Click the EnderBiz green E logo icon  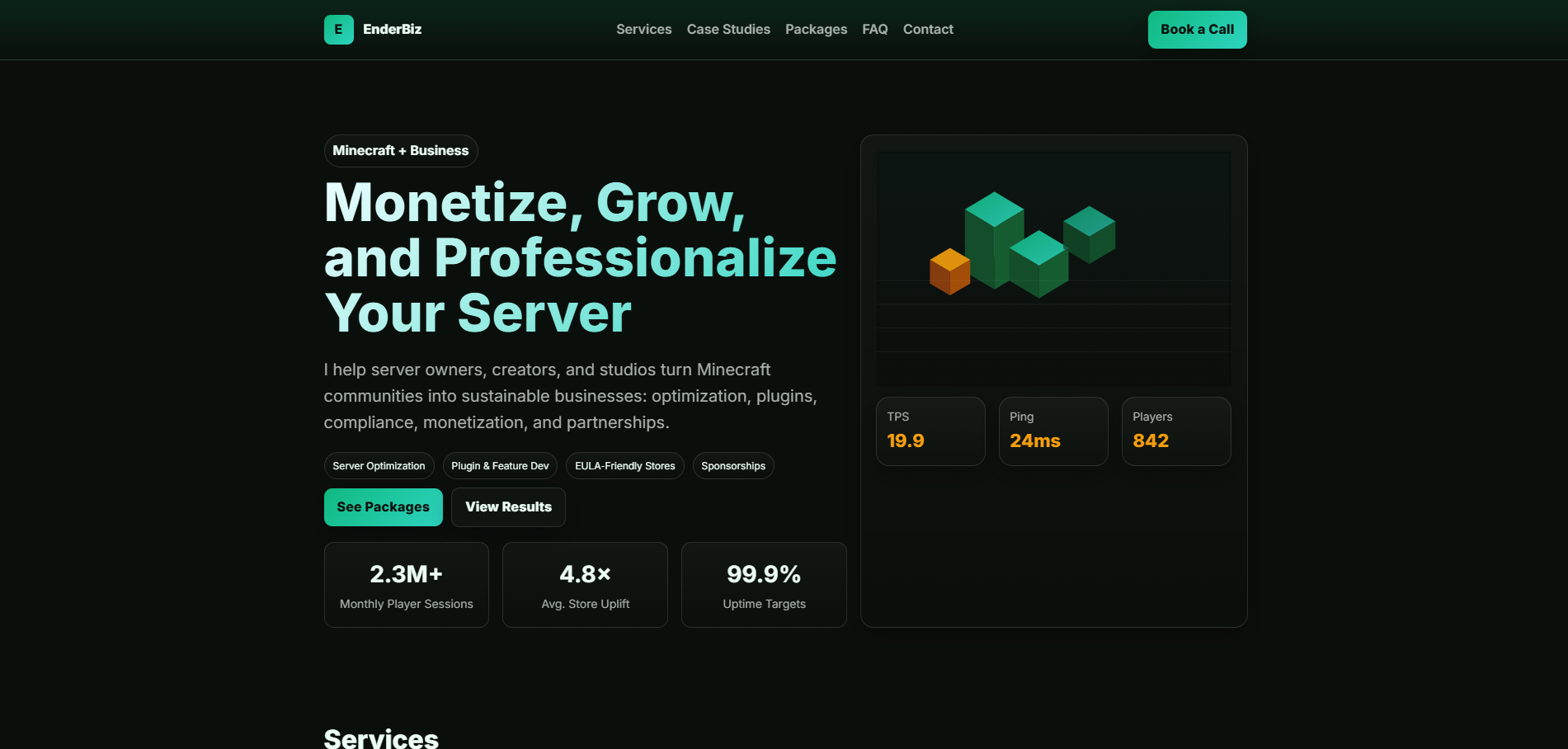pos(338,30)
